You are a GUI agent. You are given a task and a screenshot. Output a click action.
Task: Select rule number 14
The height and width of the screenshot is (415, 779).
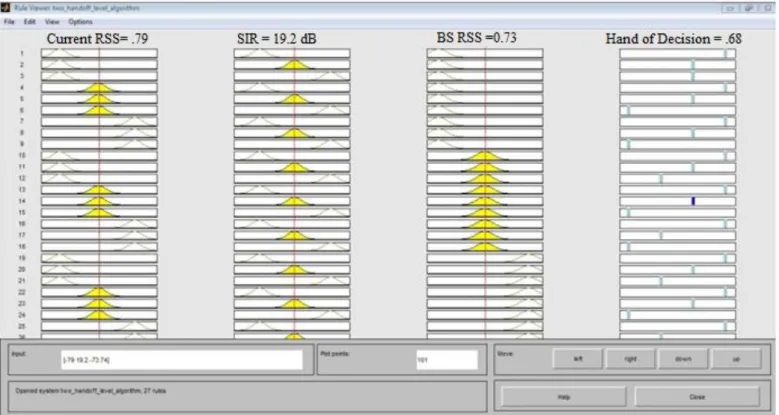22,201
